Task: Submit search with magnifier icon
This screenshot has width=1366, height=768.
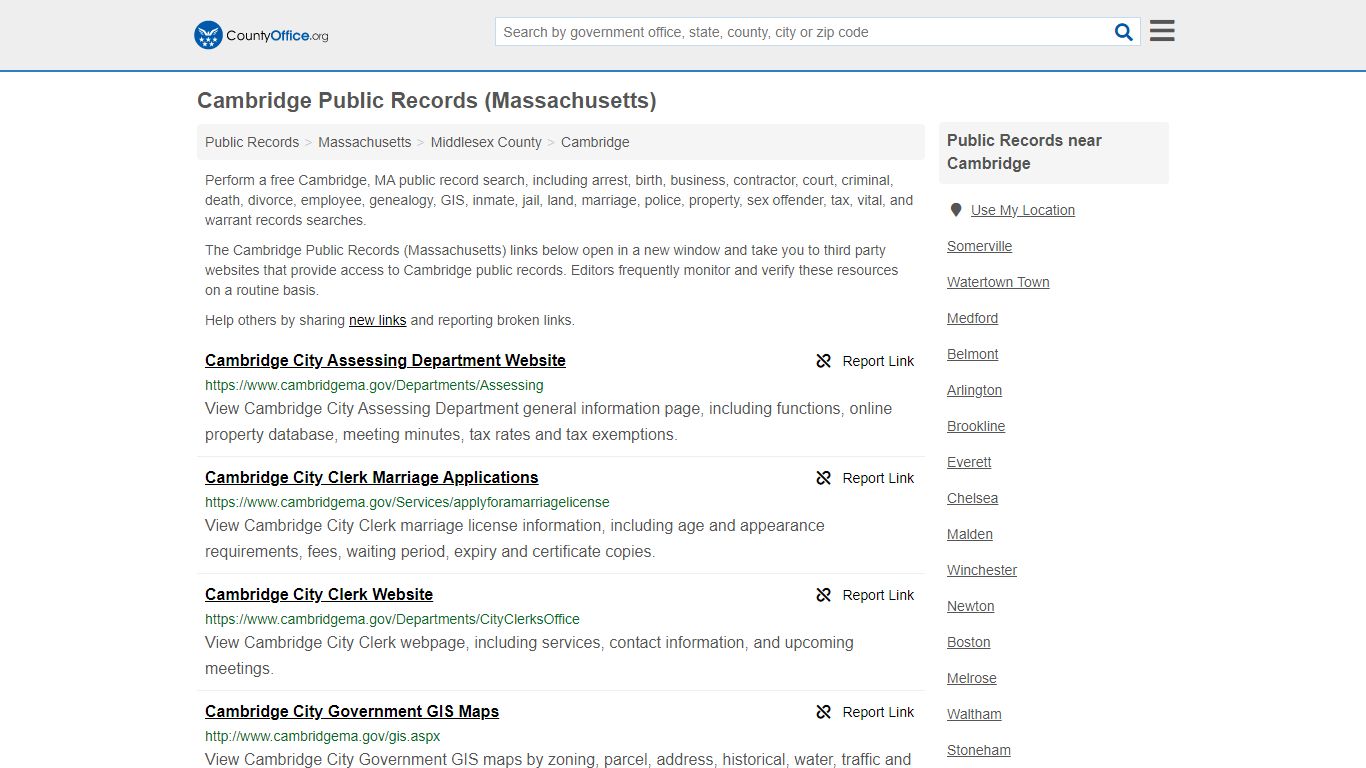Action: (x=1124, y=32)
